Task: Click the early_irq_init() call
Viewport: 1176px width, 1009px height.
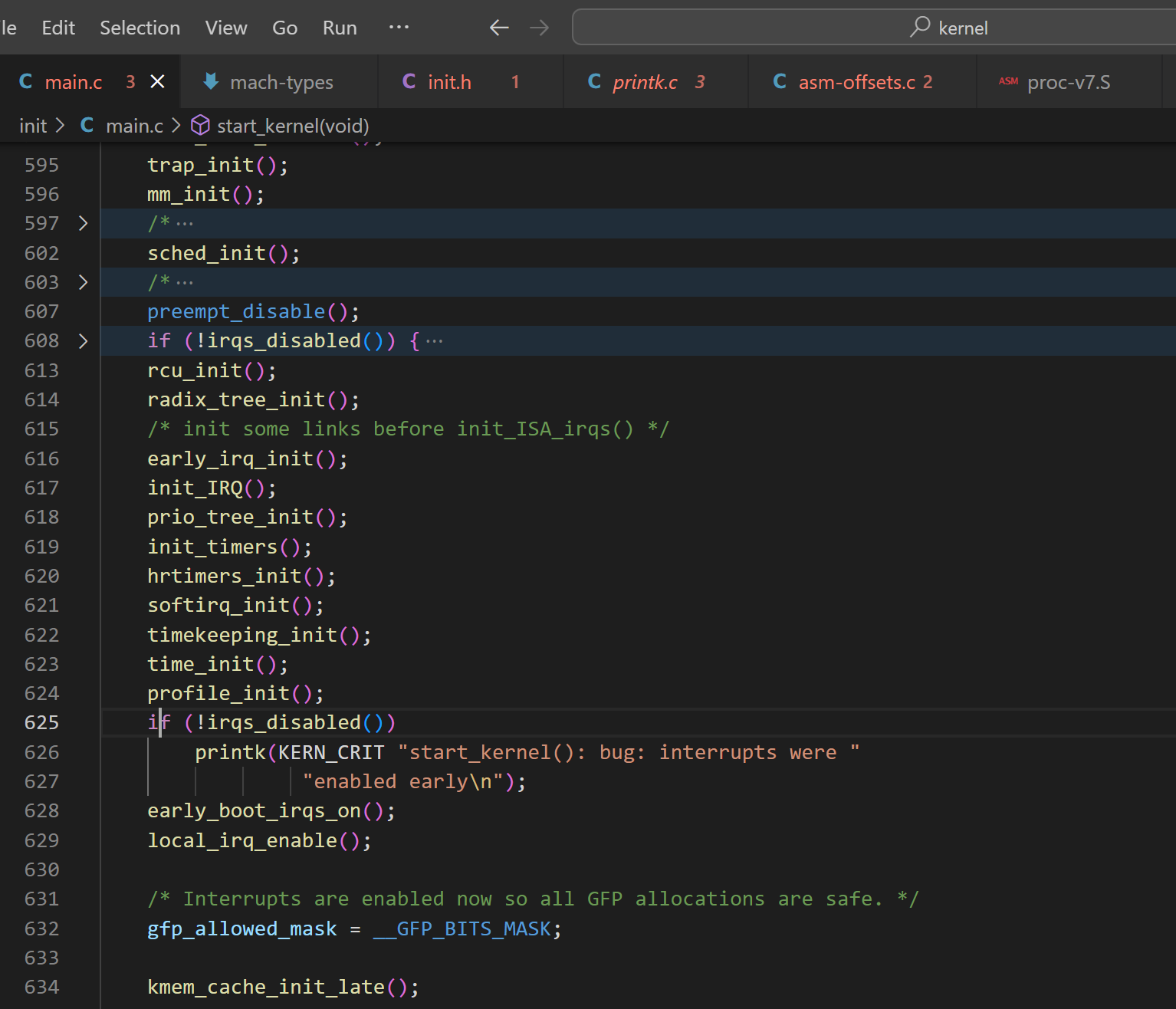Action: (247, 458)
